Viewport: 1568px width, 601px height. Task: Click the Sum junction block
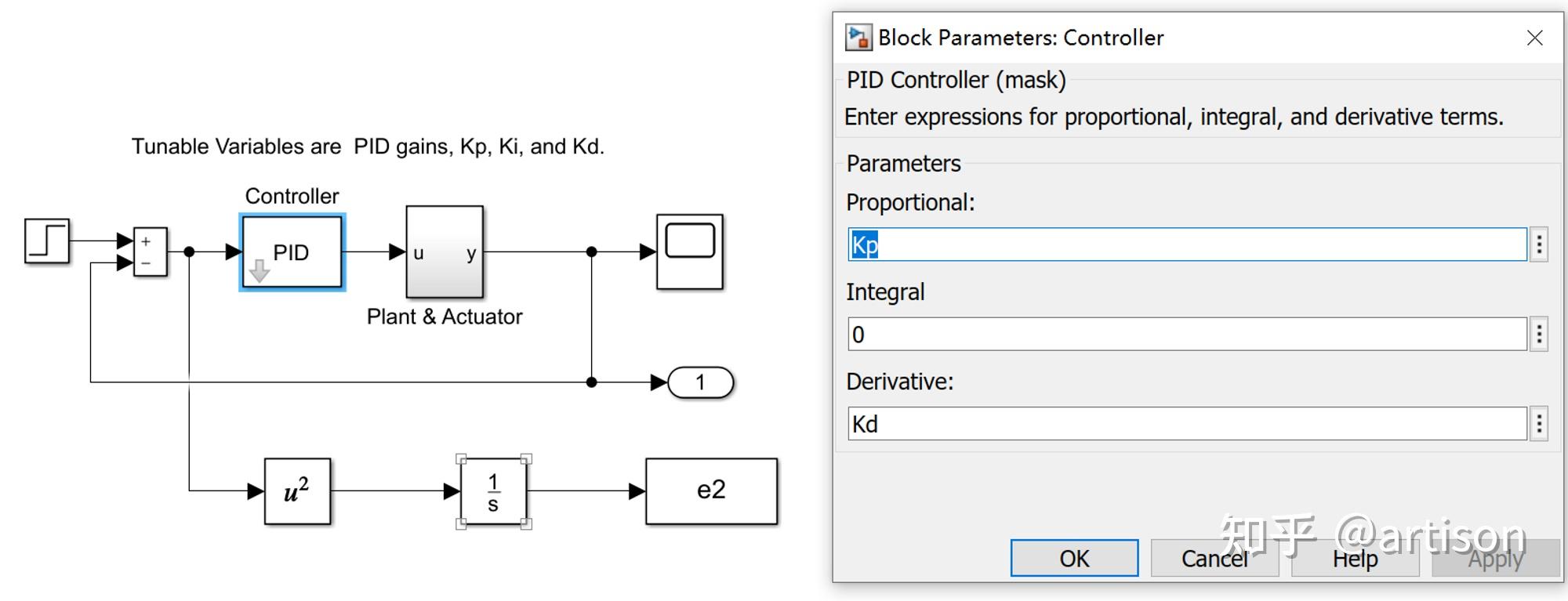point(150,252)
